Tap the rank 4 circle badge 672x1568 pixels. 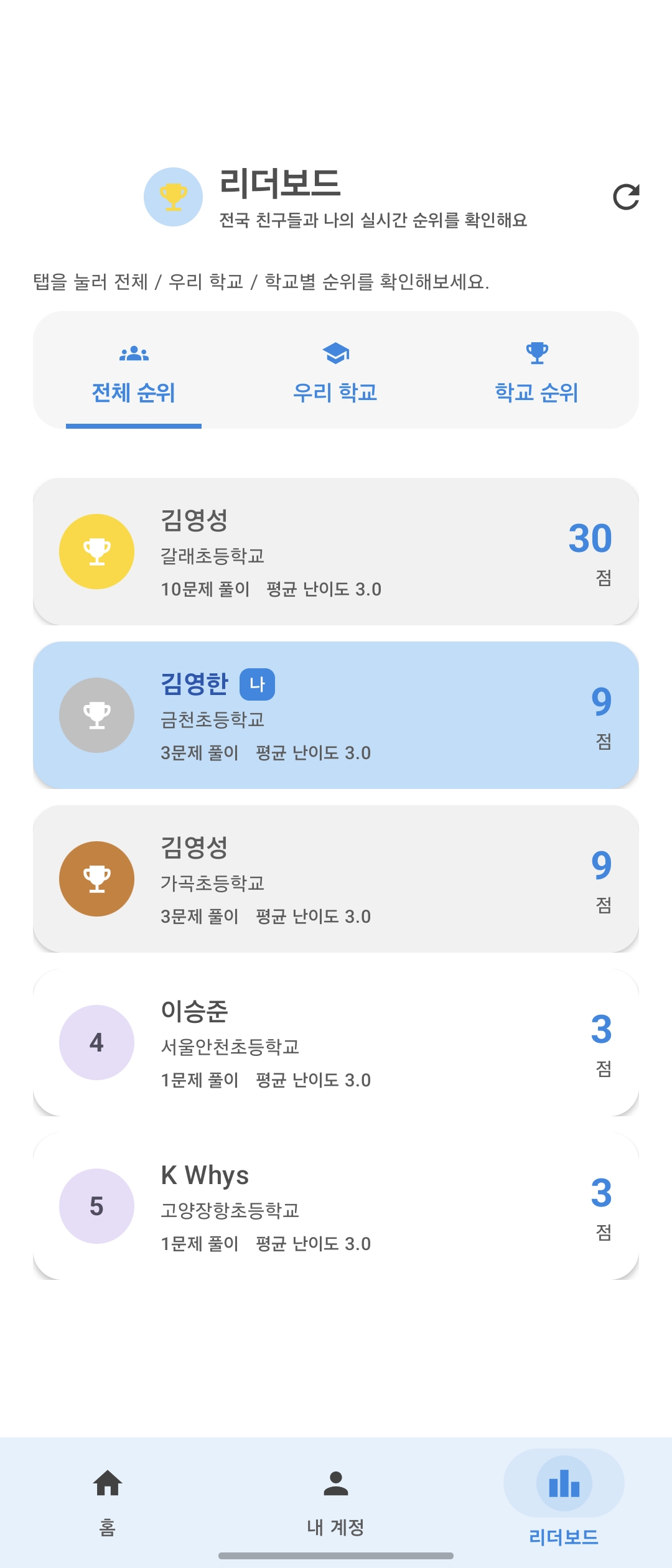(x=96, y=1042)
